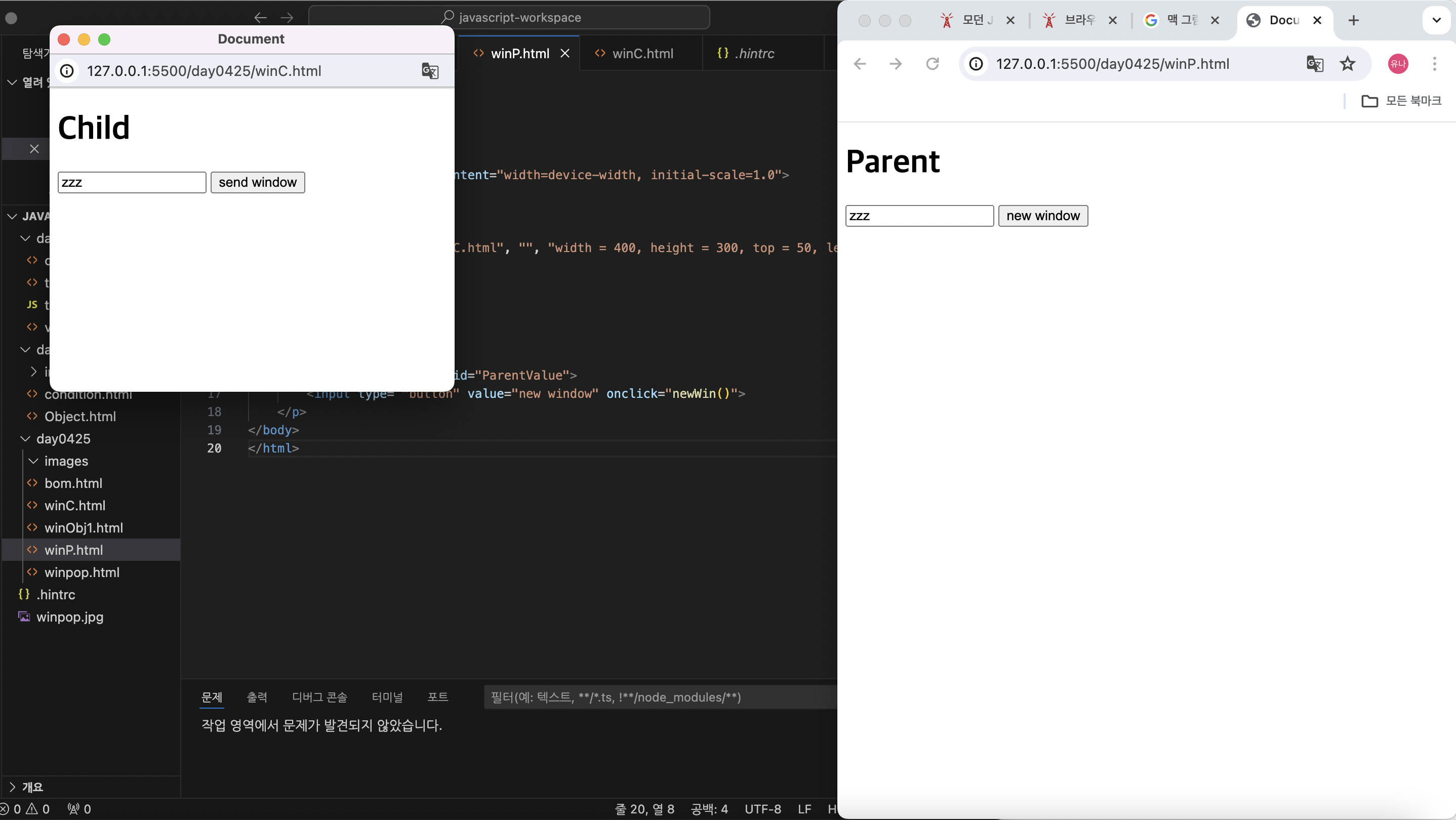Open the tab search dropdown in Chrome
Image resolution: width=1456 pixels, height=820 pixels.
tap(1436, 20)
